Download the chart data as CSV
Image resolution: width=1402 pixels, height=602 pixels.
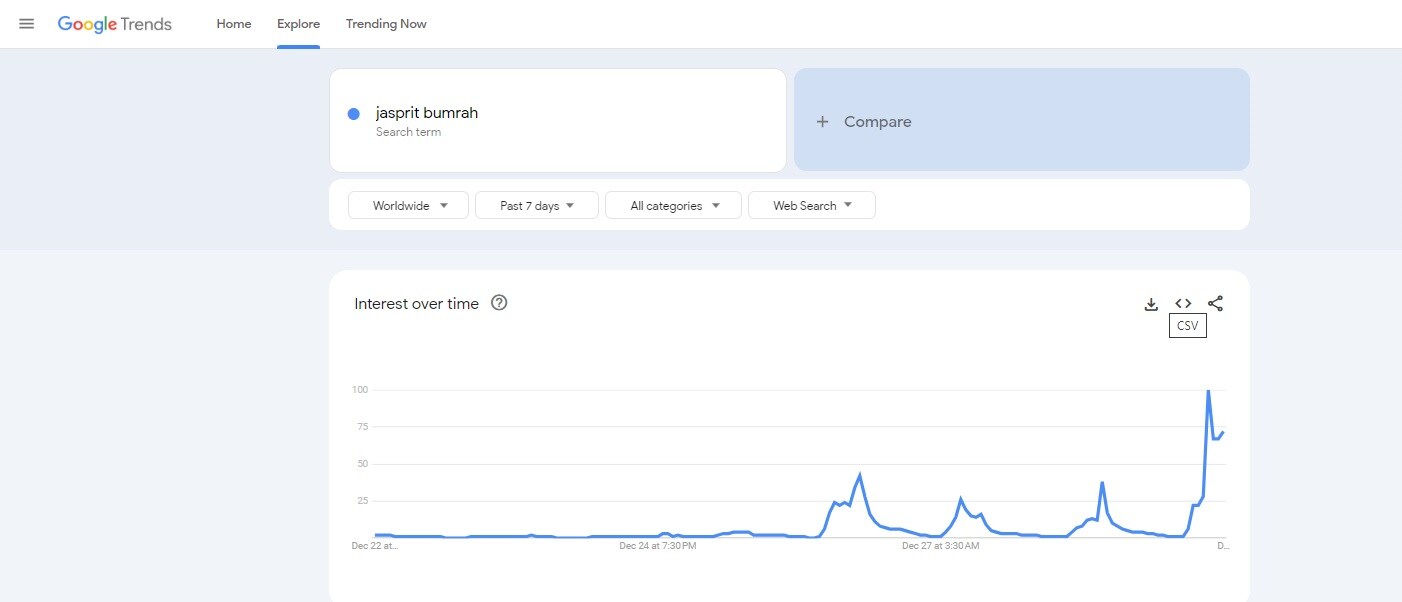1151,304
